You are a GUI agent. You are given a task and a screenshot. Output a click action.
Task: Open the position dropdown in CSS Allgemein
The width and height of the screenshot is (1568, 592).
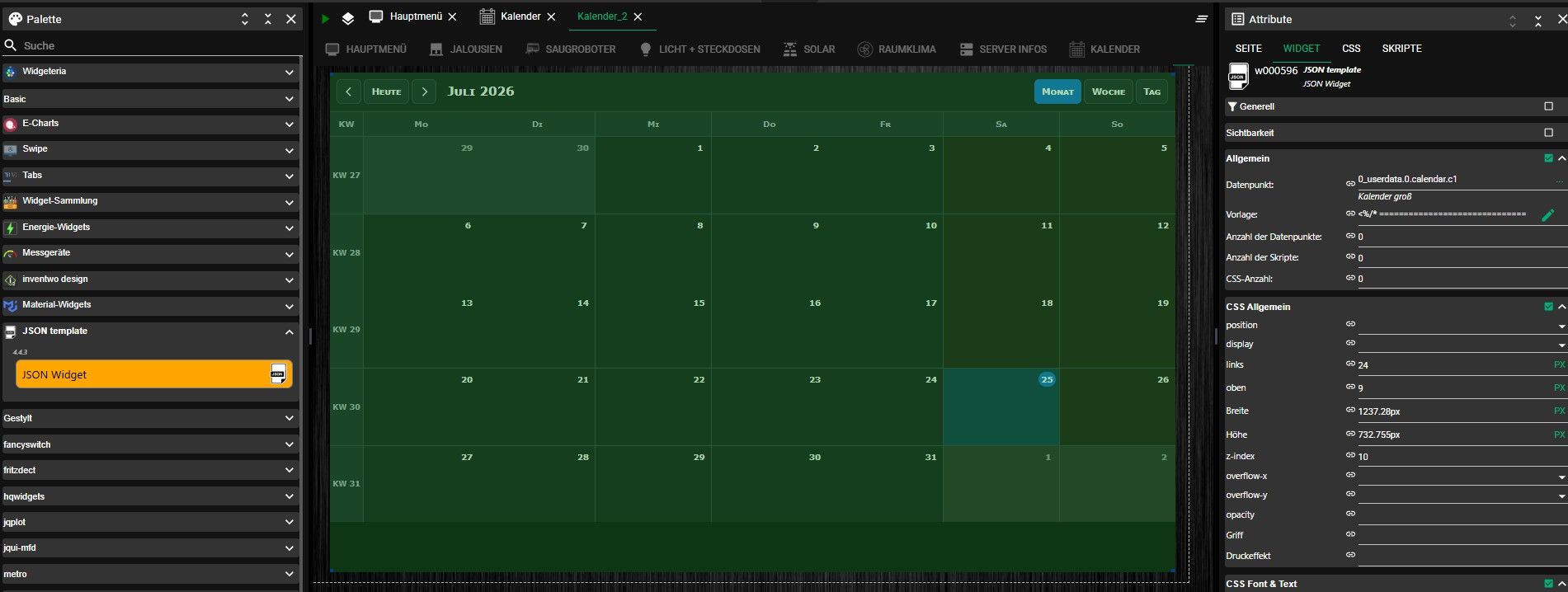tap(1561, 327)
